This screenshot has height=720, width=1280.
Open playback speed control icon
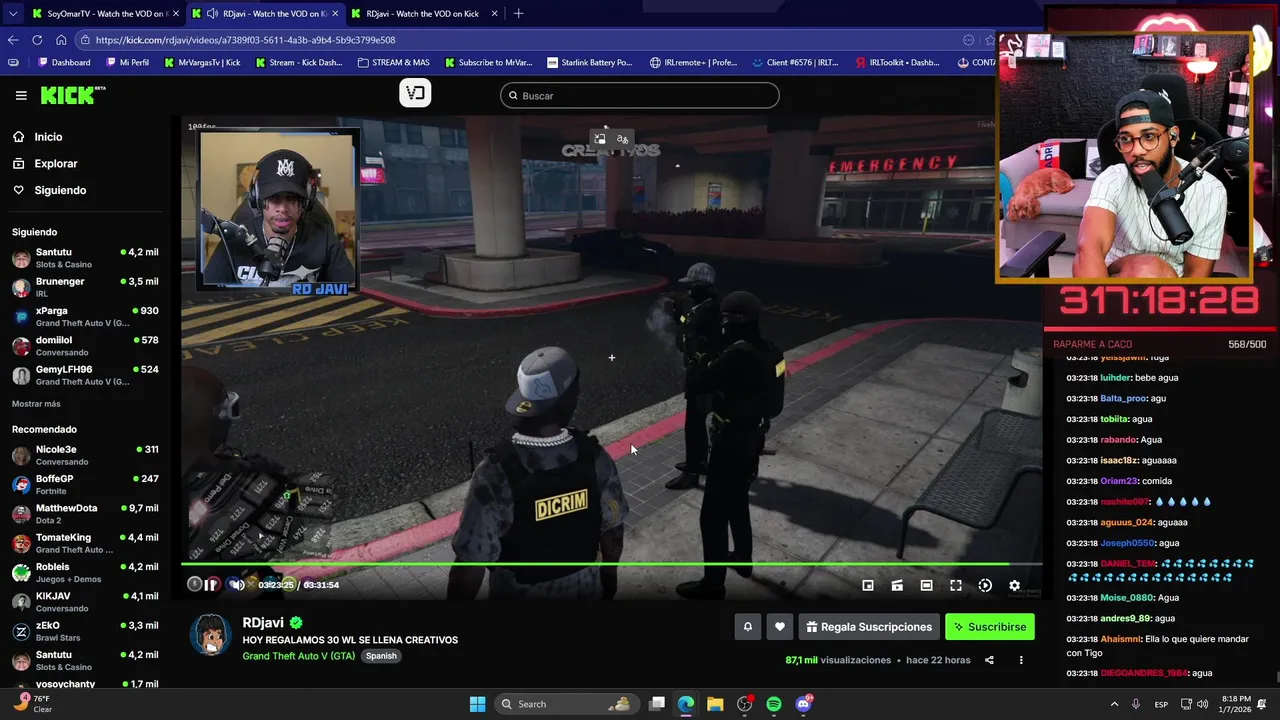[985, 586]
